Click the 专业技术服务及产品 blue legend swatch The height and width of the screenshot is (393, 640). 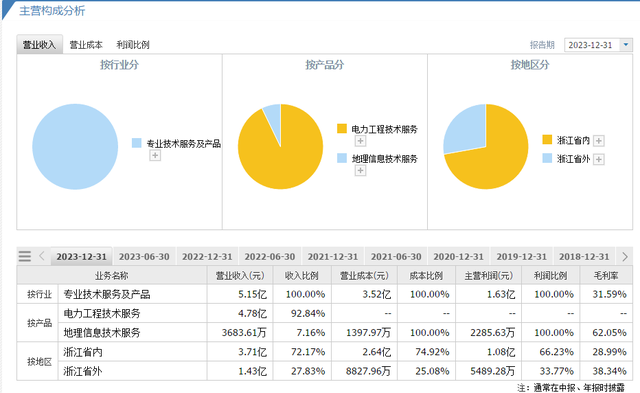click(136, 143)
